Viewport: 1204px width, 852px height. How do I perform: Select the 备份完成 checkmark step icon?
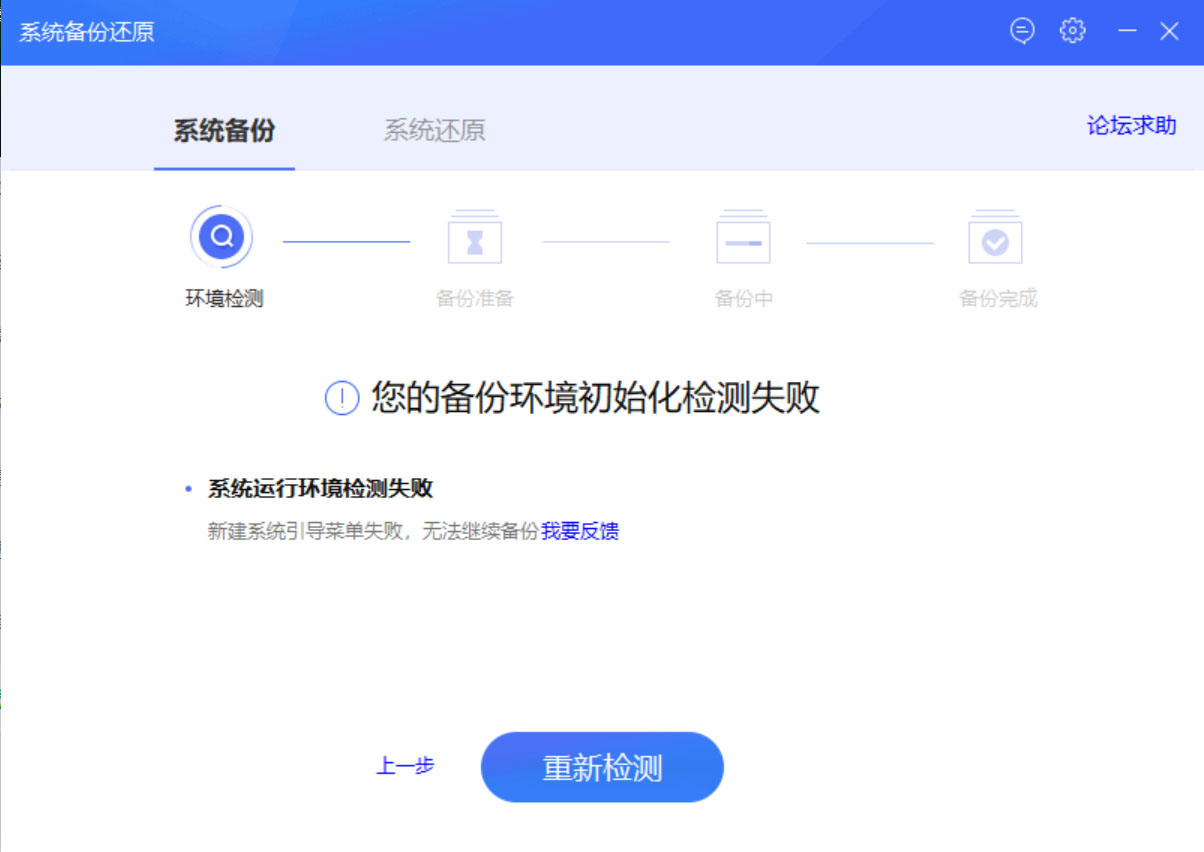coord(996,238)
